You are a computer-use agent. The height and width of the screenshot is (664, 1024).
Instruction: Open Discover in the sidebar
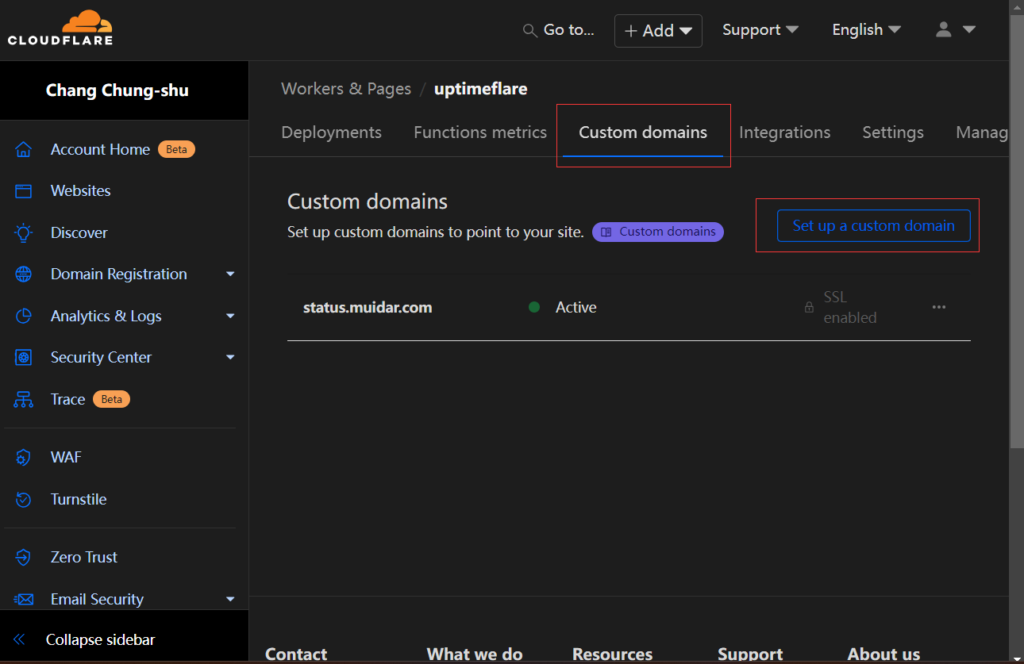79,233
